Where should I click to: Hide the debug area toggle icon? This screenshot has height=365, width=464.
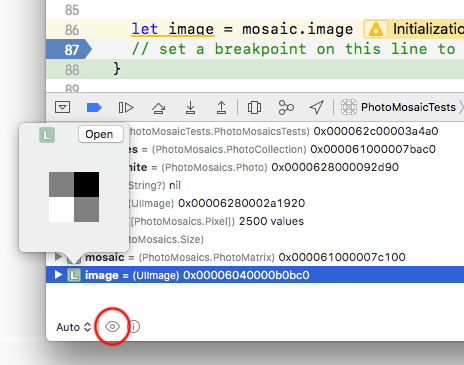[x=62, y=107]
